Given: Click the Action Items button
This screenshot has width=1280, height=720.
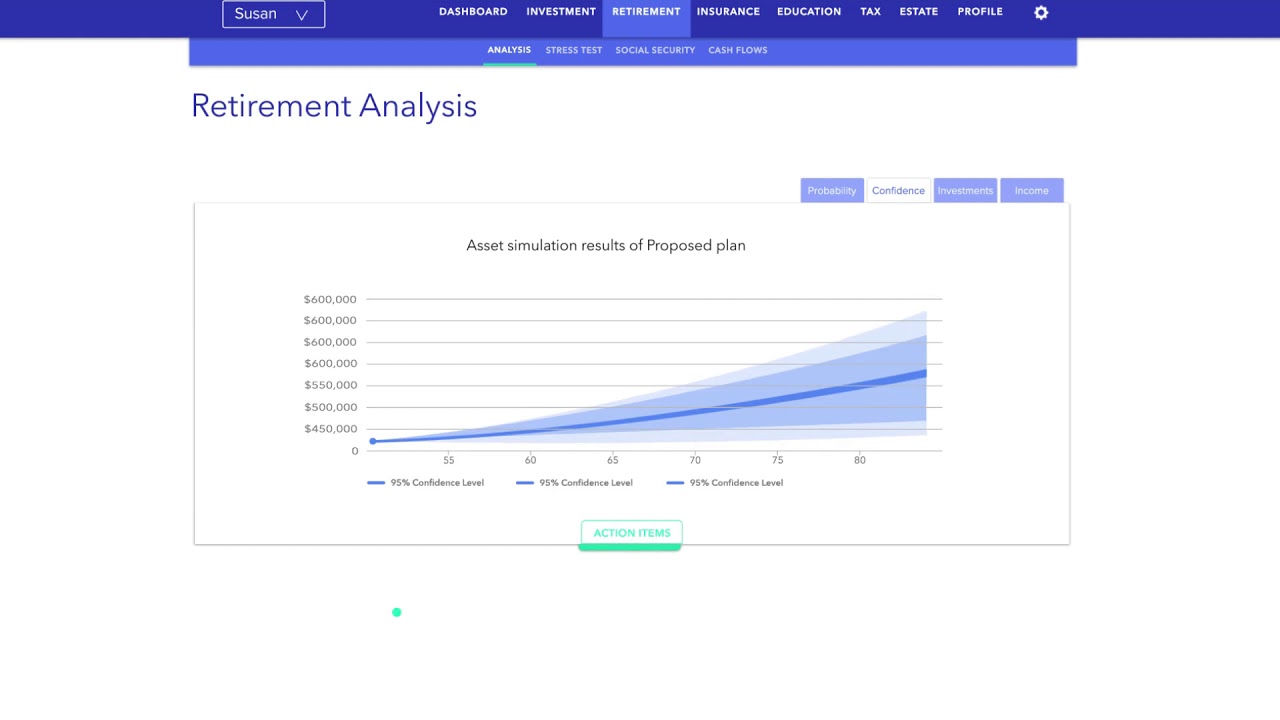Looking at the screenshot, I should pos(631,534).
